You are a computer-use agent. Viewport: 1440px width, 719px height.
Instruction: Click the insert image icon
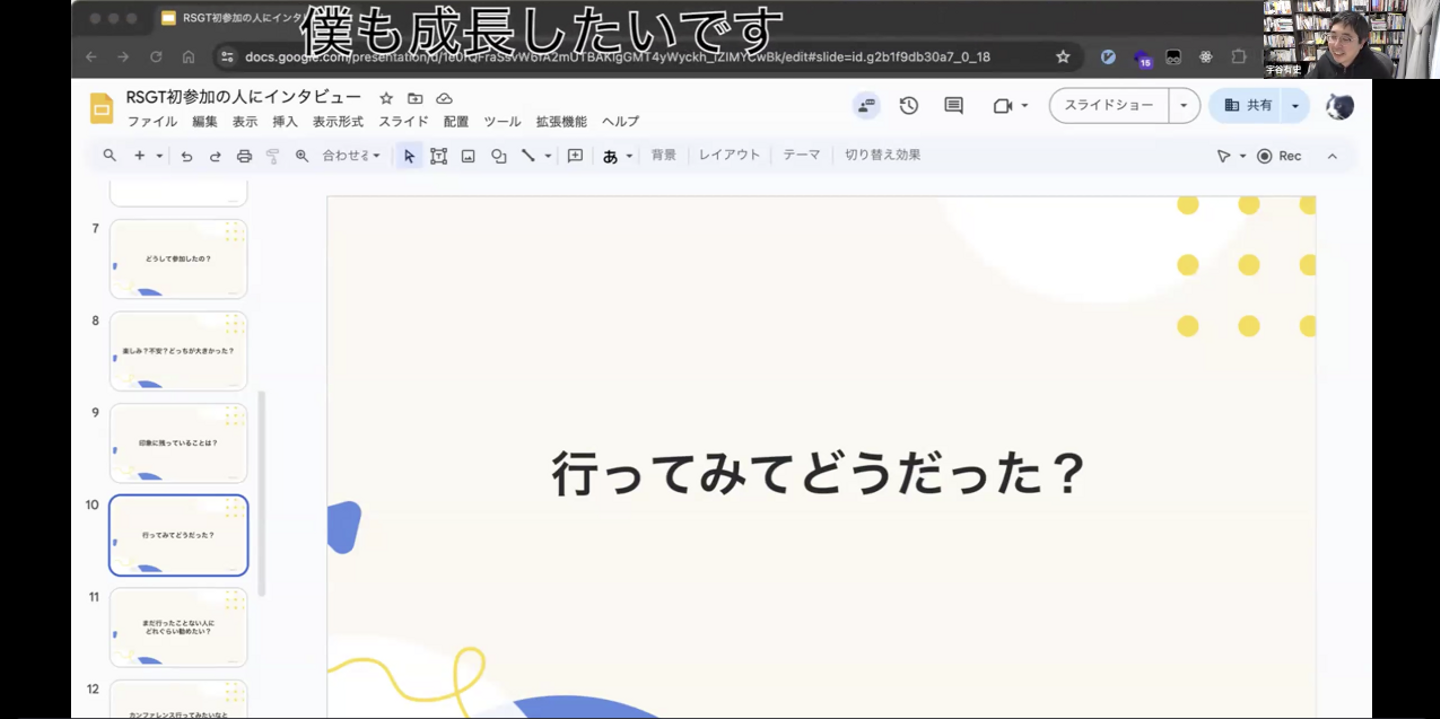click(x=467, y=156)
